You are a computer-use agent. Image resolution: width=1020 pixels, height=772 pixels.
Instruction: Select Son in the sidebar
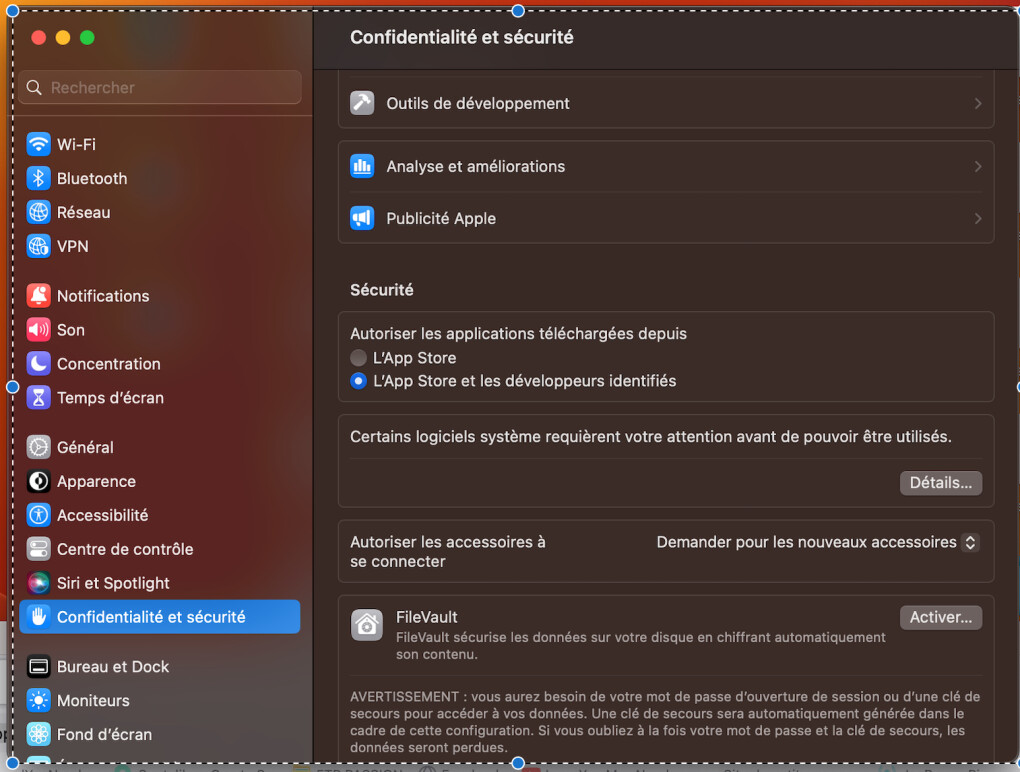(x=160, y=330)
